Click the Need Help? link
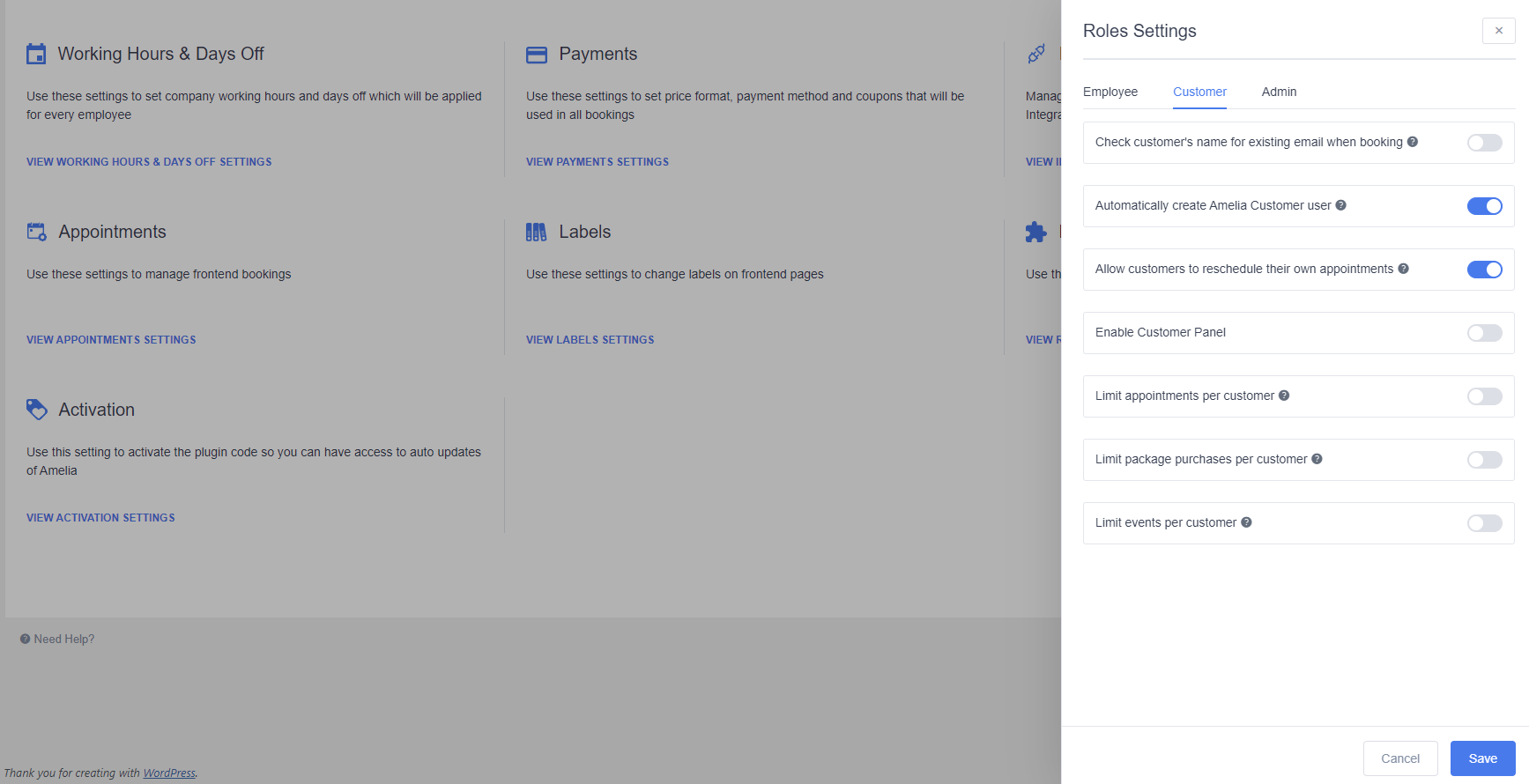 coord(57,640)
